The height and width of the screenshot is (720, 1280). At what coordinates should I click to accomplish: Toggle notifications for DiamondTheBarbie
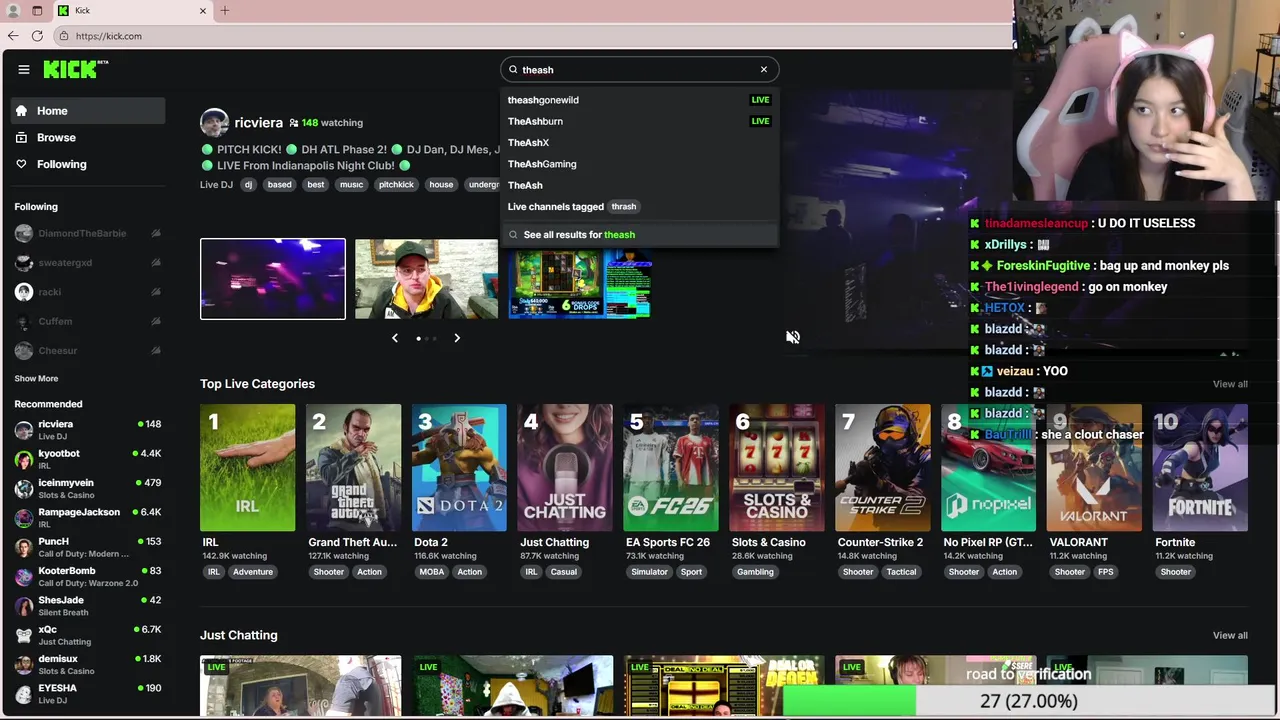(x=156, y=233)
